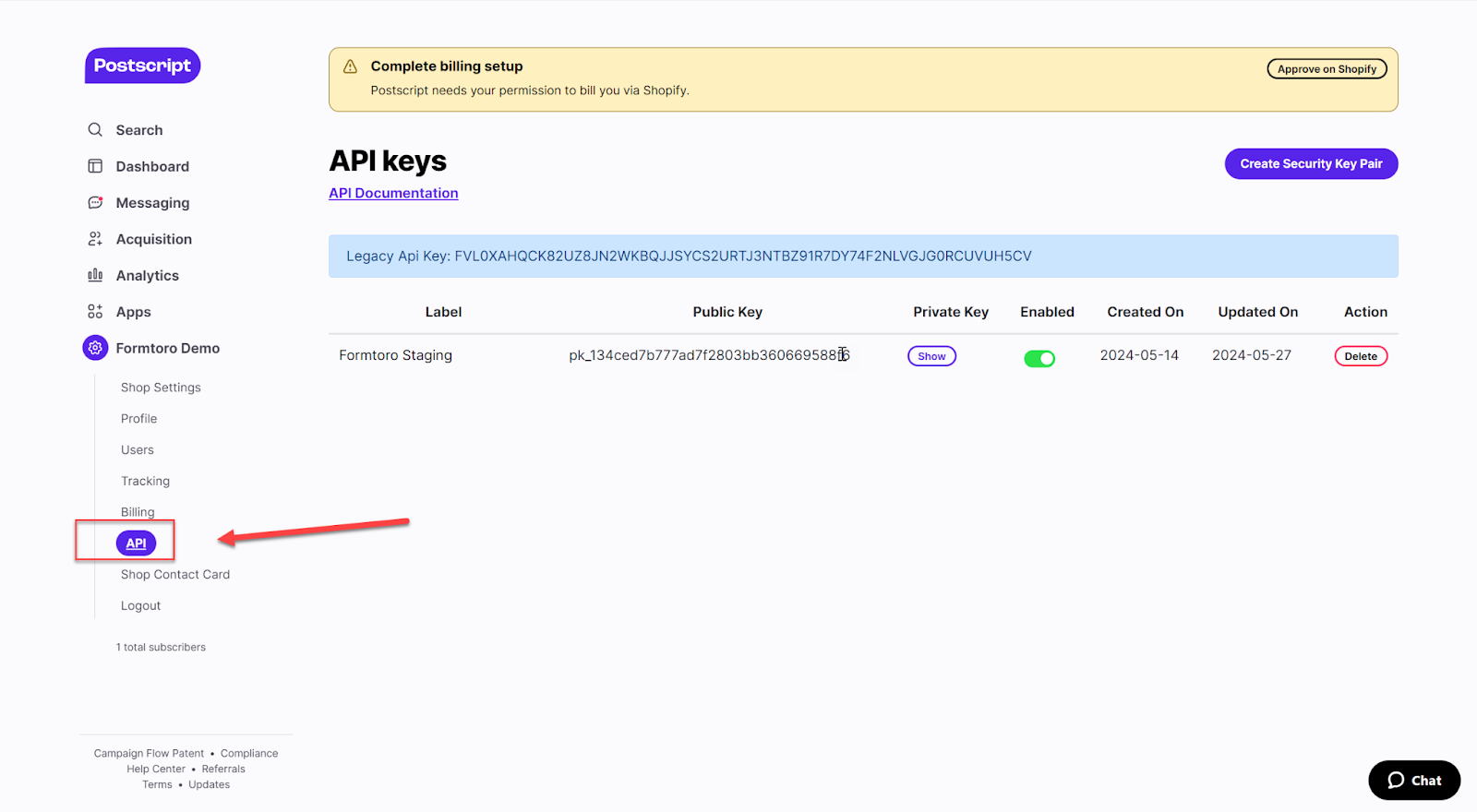Click the created date 2024-05-14
Image resolution: width=1477 pixels, height=812 pixels.
tap(1139, 355)
